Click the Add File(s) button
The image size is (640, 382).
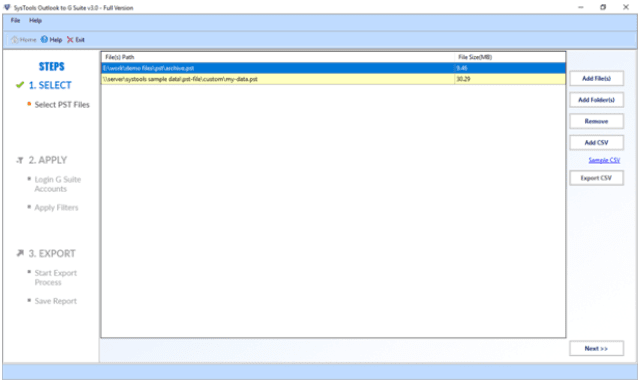pos(596,78)
